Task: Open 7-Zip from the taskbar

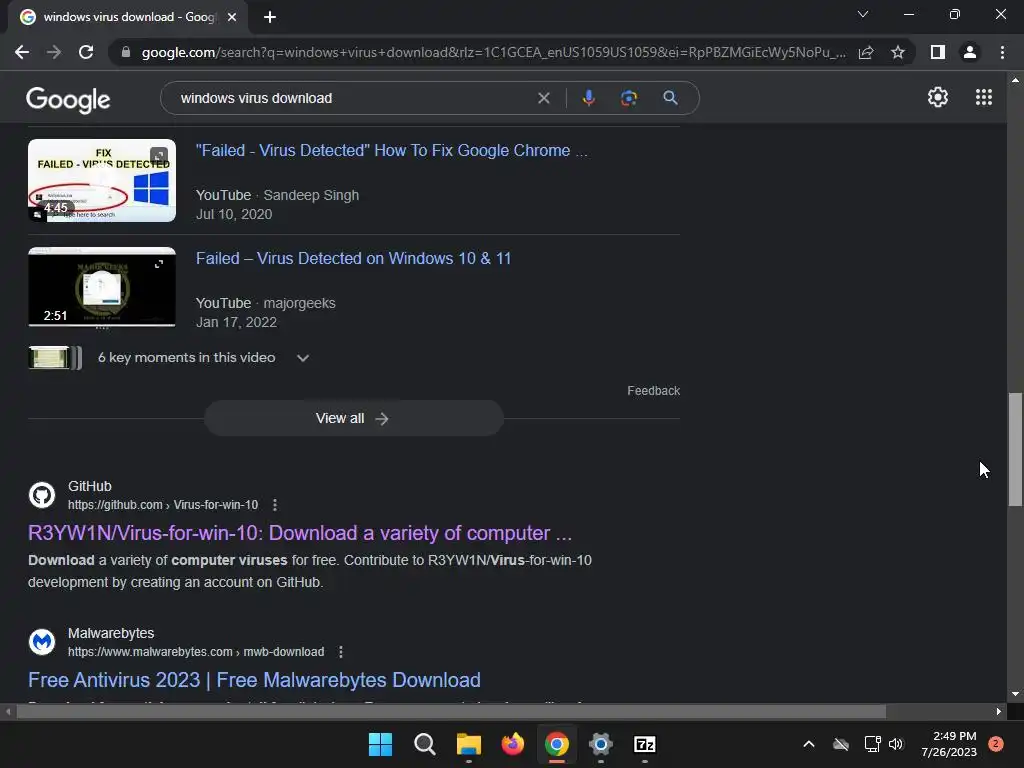Action: tap(645, 744)
